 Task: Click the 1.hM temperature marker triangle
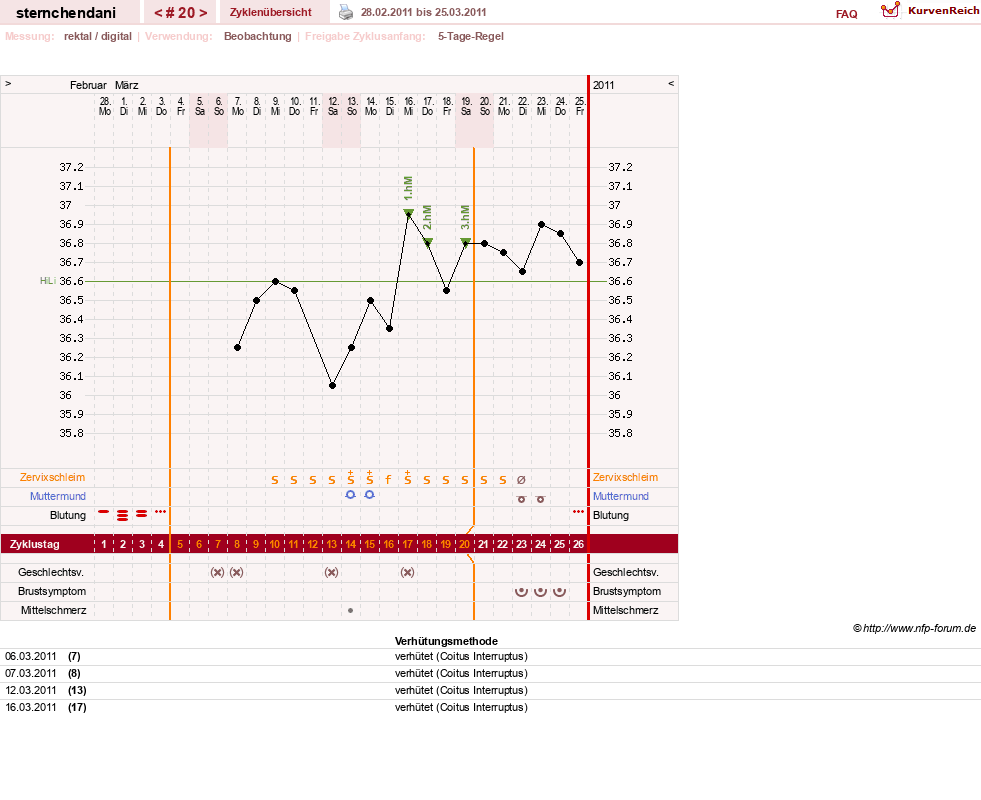(x=409, y=213)
